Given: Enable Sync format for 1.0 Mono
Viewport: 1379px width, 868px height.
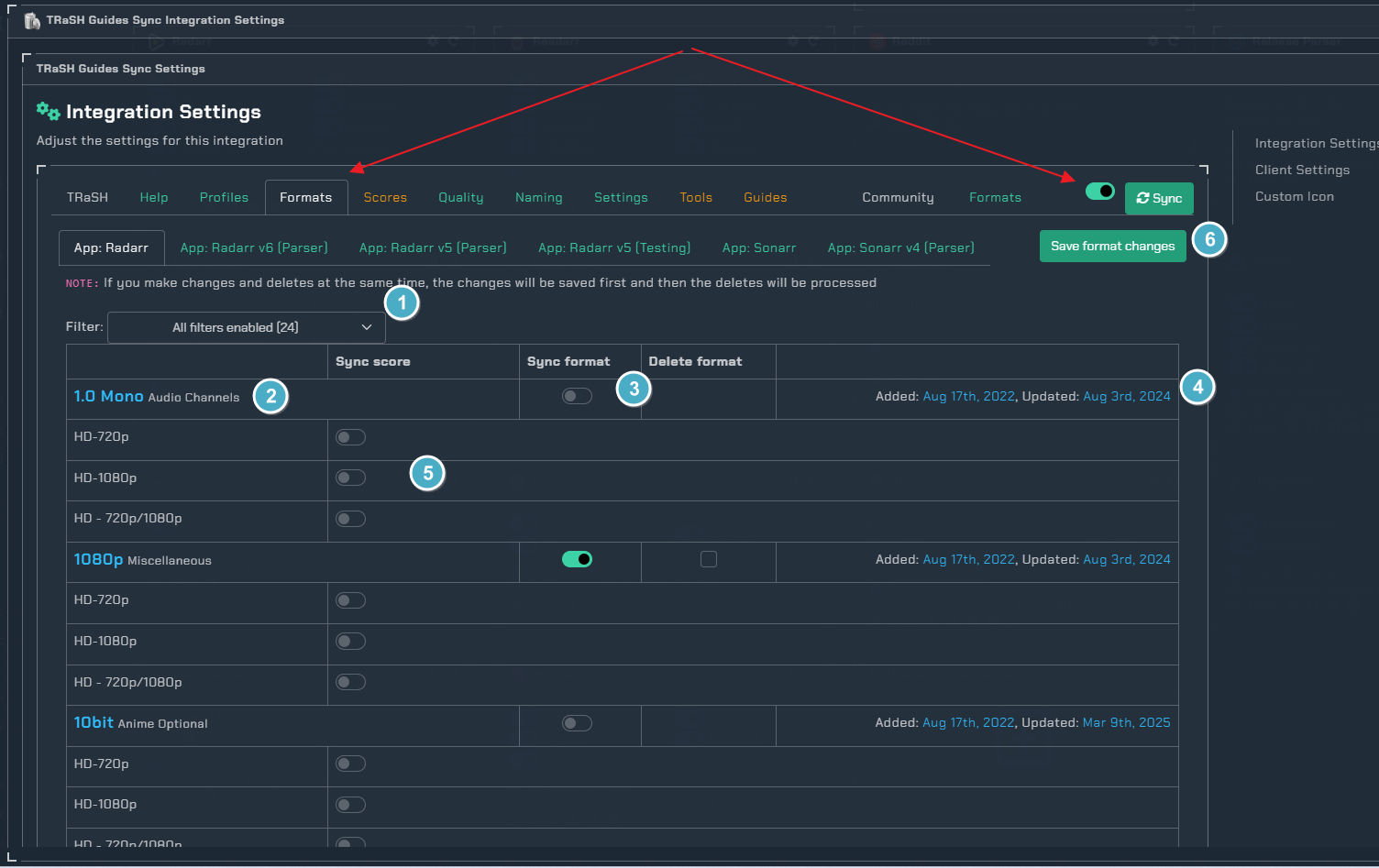Looking at the screenshot, I should 577,396.
